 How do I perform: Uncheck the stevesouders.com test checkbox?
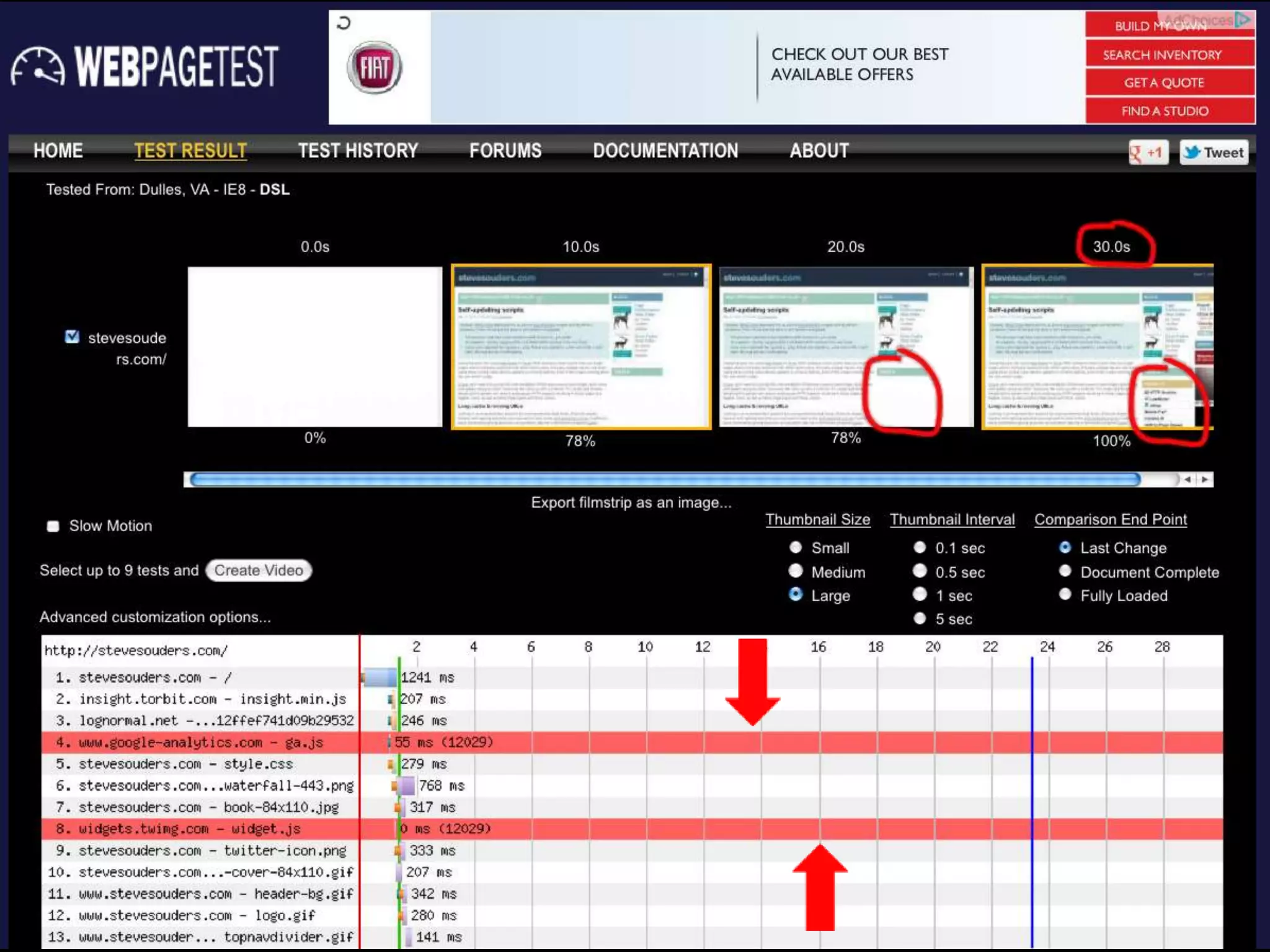(72, 337)
